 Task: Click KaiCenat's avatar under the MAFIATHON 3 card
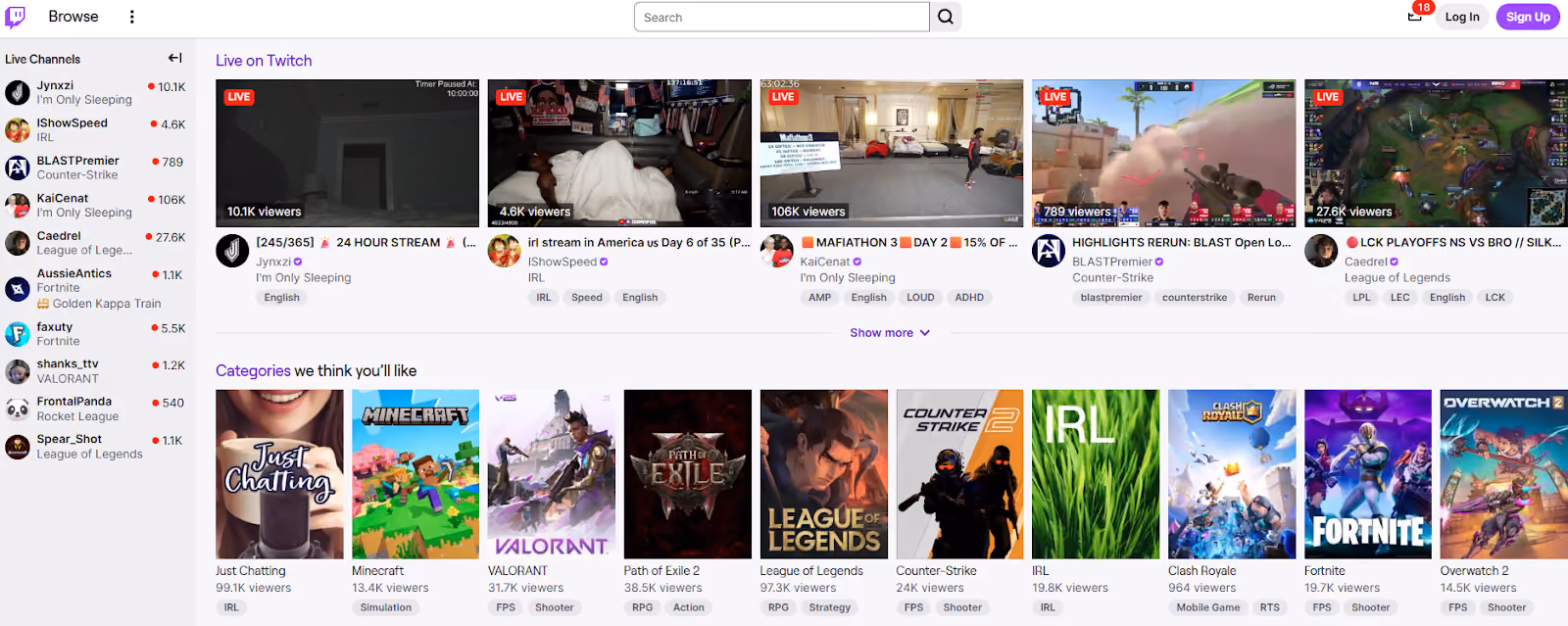(777, 251)
